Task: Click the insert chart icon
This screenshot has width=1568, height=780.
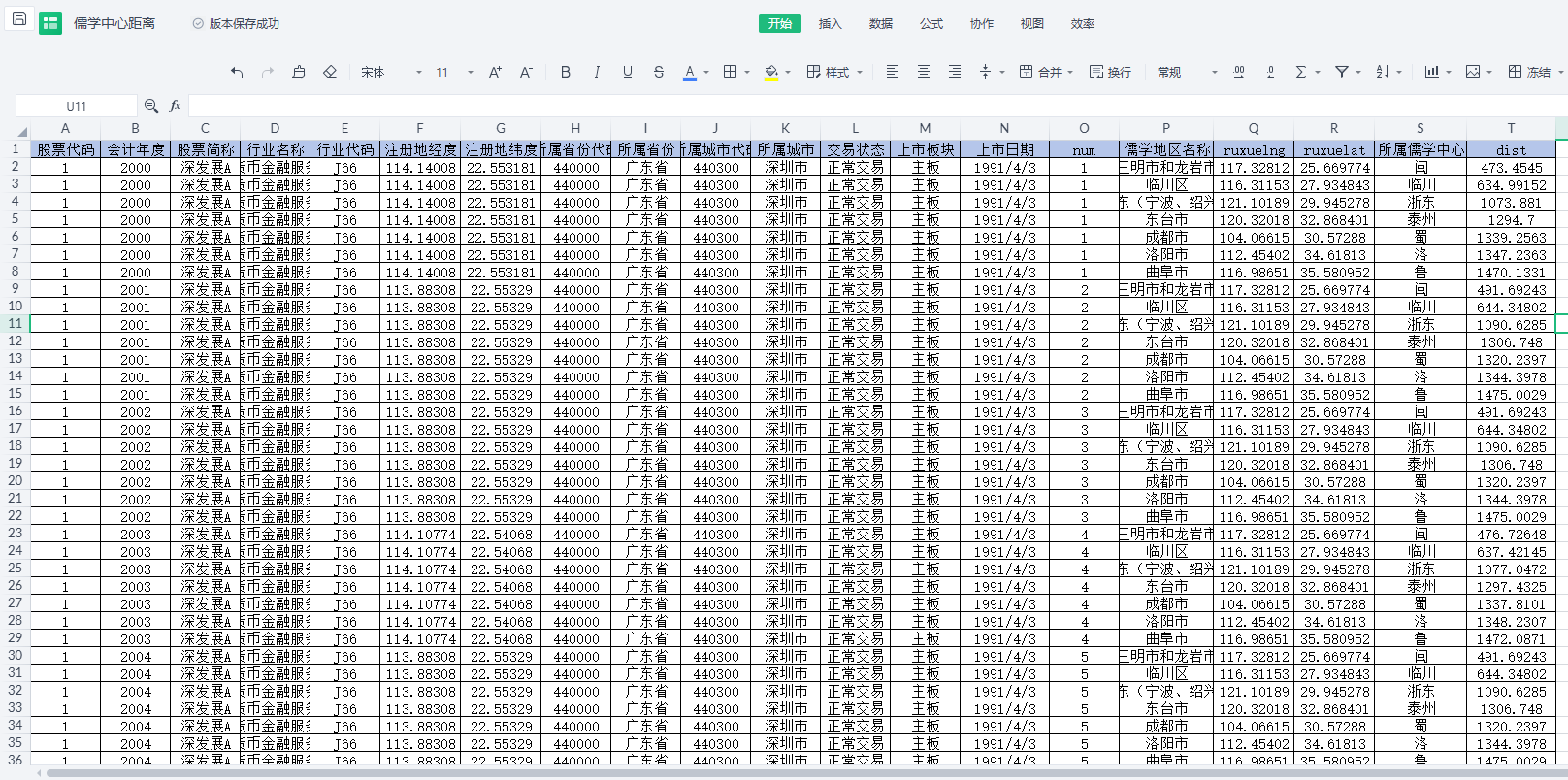Action: (x=1431, y=72)
